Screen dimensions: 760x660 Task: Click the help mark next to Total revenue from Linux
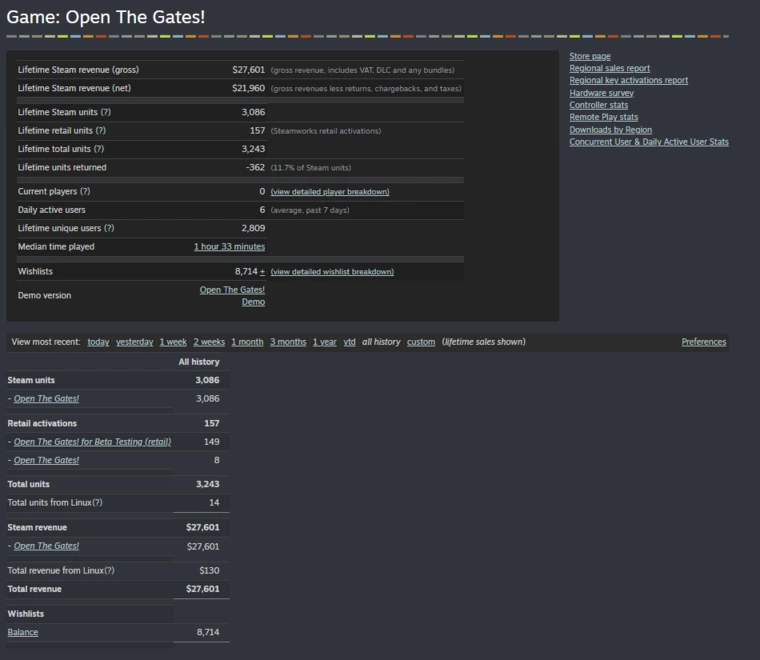point(110,571)
